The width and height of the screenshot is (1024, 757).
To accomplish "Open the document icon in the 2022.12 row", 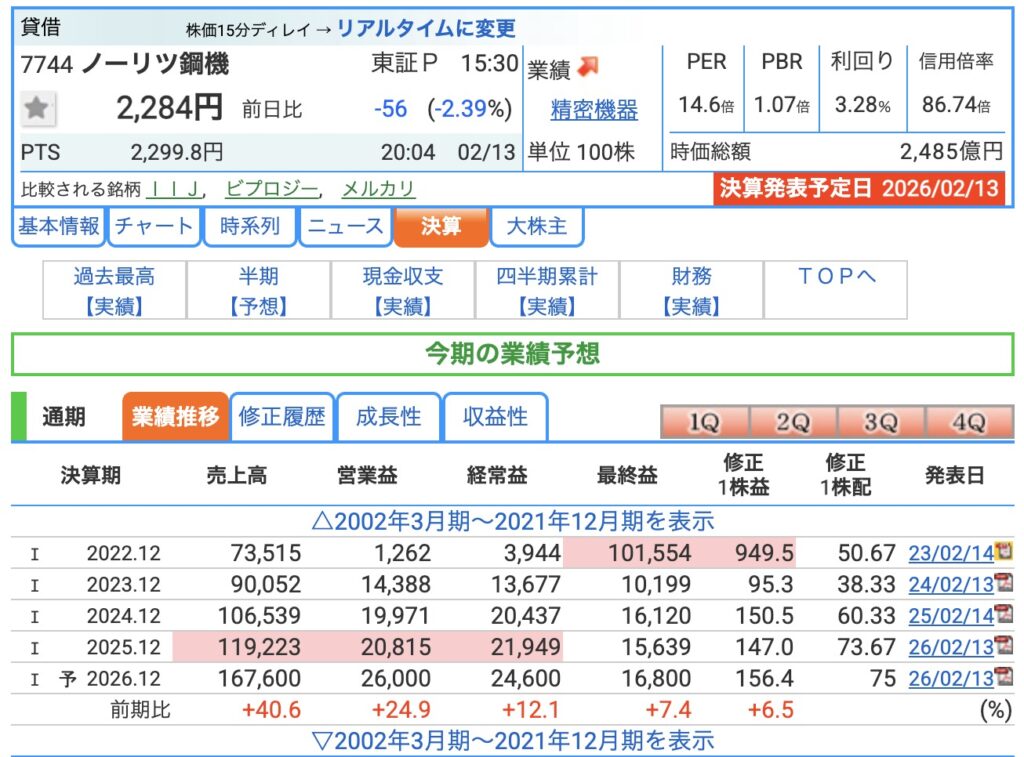I will click(1003, 551).
